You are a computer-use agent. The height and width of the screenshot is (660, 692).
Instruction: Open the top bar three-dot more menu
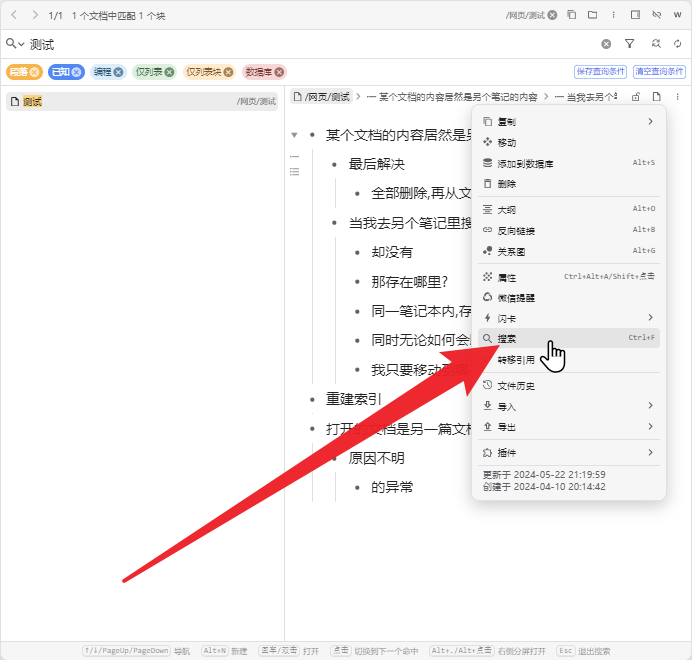click(613, 15)
